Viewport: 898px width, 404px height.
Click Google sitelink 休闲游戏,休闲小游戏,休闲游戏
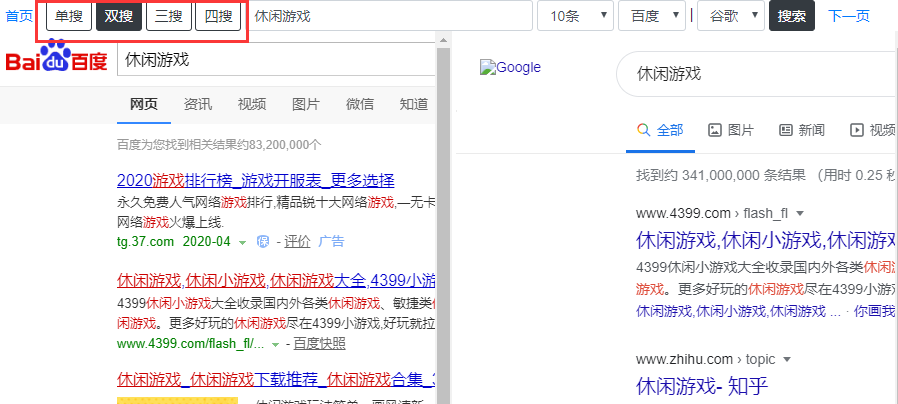coord(731,312)
